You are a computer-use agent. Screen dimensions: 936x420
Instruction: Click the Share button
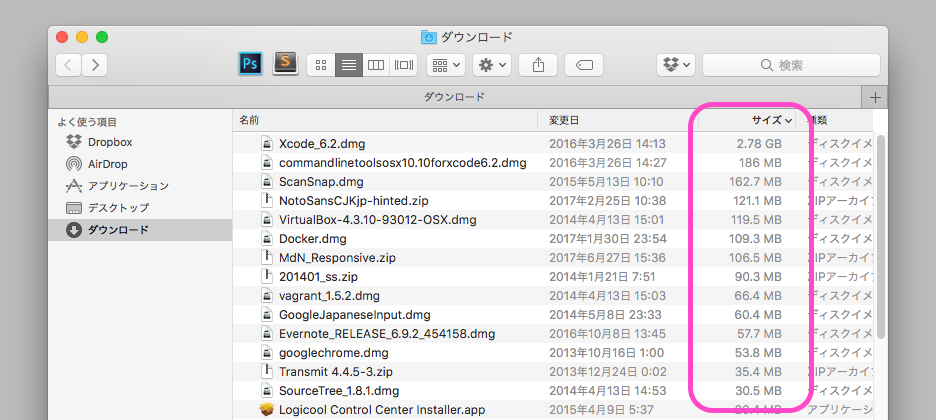click(x=538, y=65)
